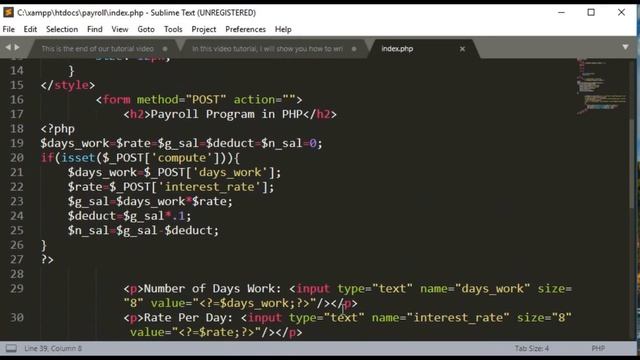The height and width of the screenshot is (360, 640).
Task: Click "$rate=$_POST['interest_rate'];" line
Action: (171, 187)
